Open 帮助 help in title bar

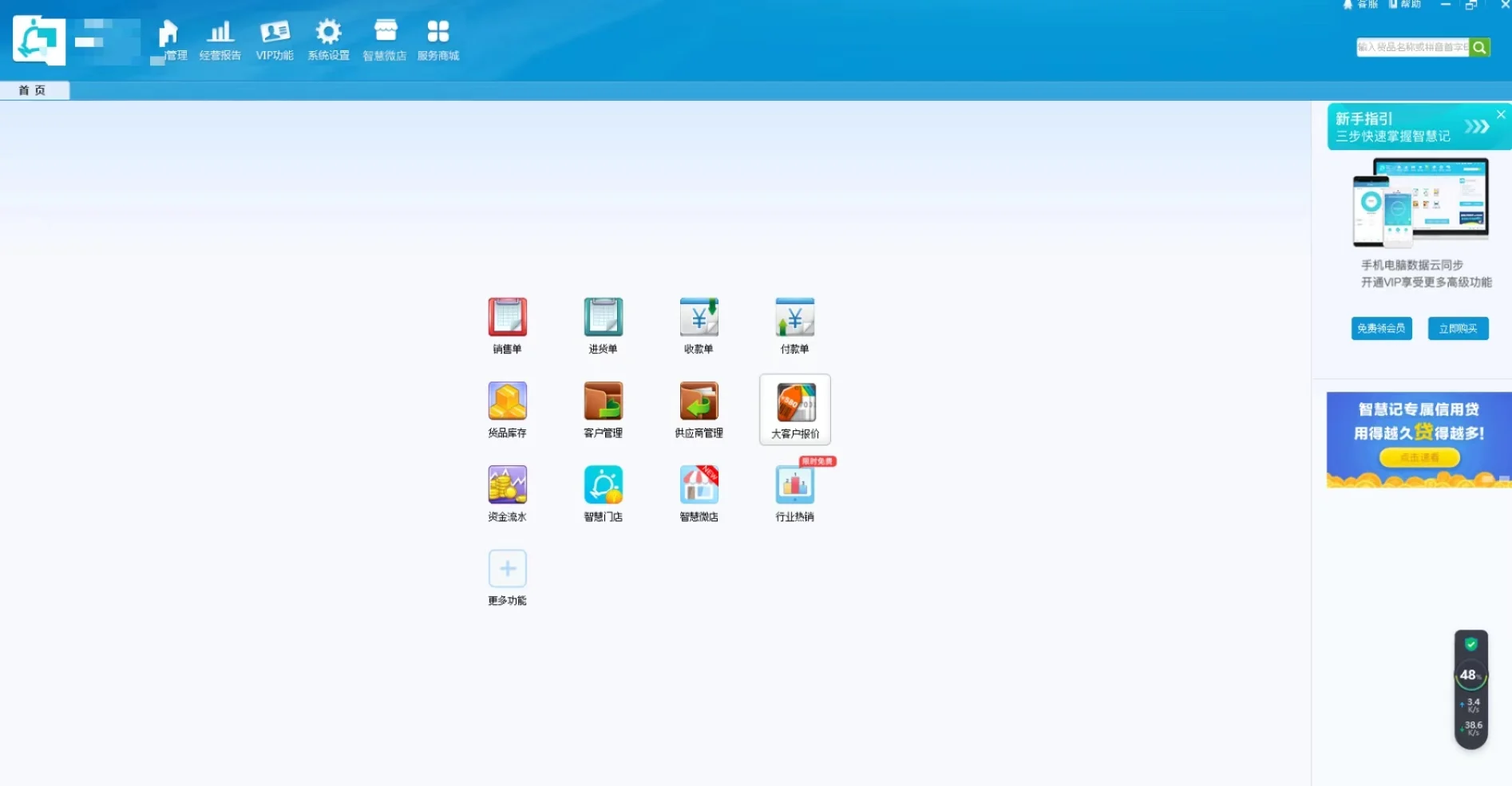point(1405,5)
